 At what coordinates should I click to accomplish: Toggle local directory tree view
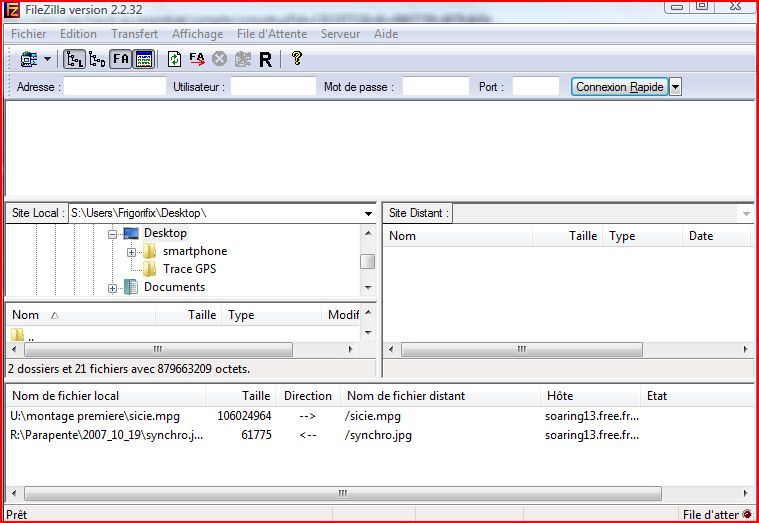[x=74, y=59]
